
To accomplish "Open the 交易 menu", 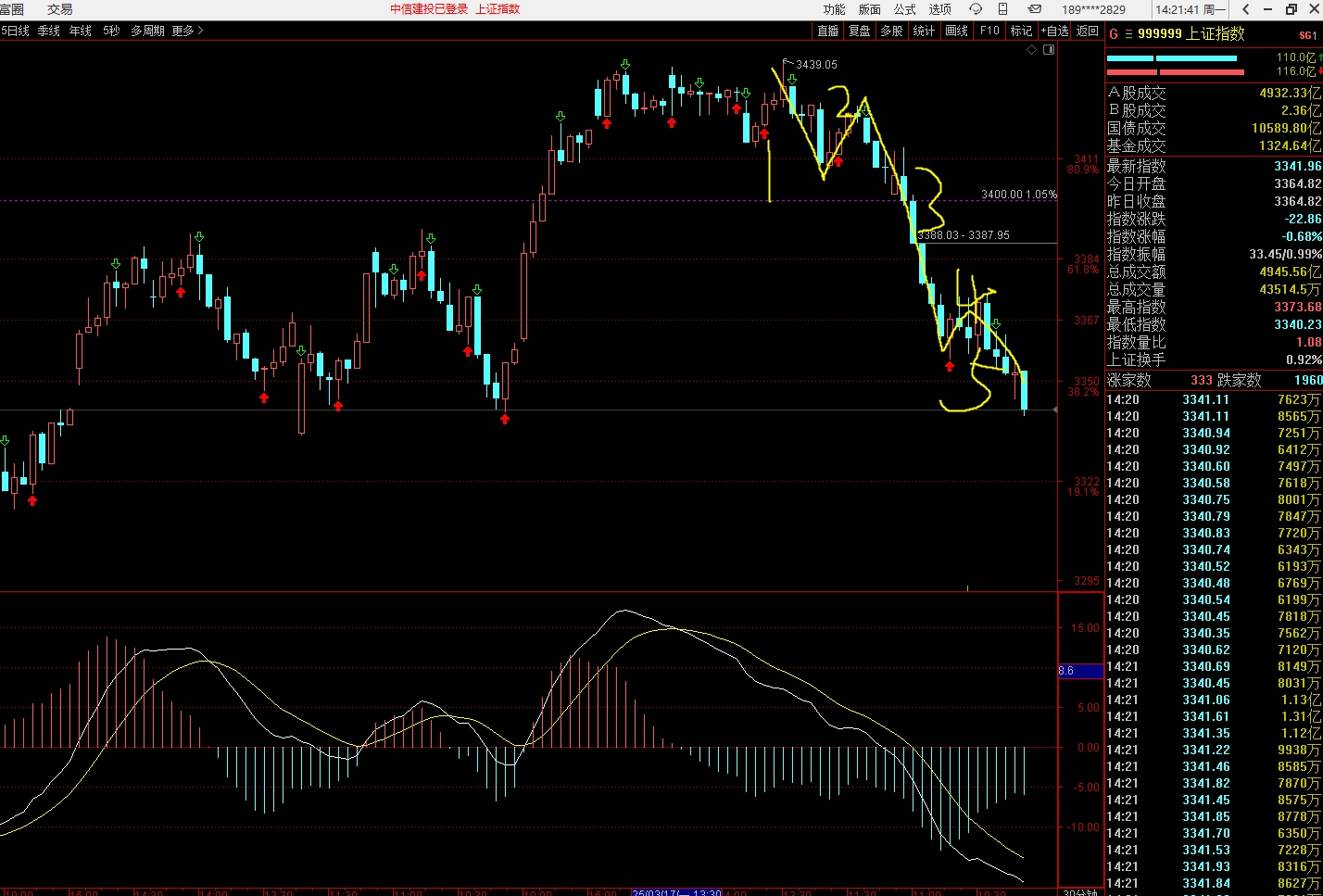I will coord(59,9).
